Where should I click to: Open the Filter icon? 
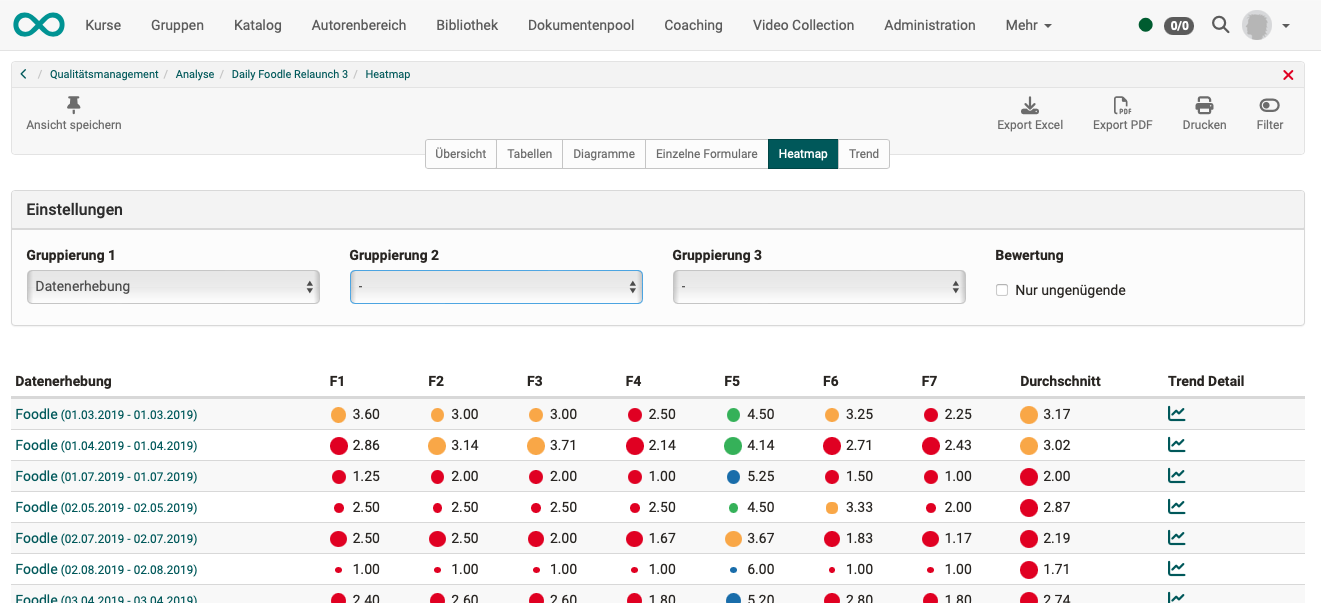[1269, 110]
